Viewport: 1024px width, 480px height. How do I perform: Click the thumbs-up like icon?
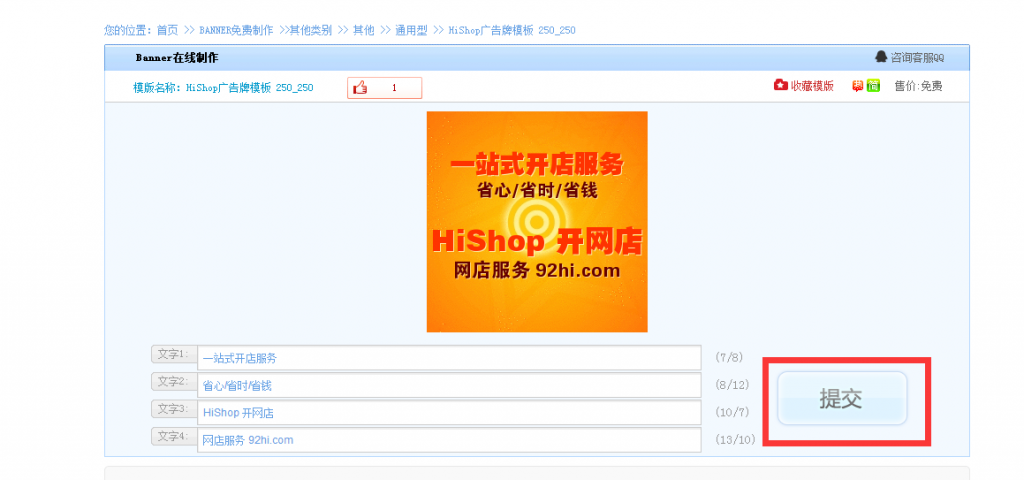[360, 88]
